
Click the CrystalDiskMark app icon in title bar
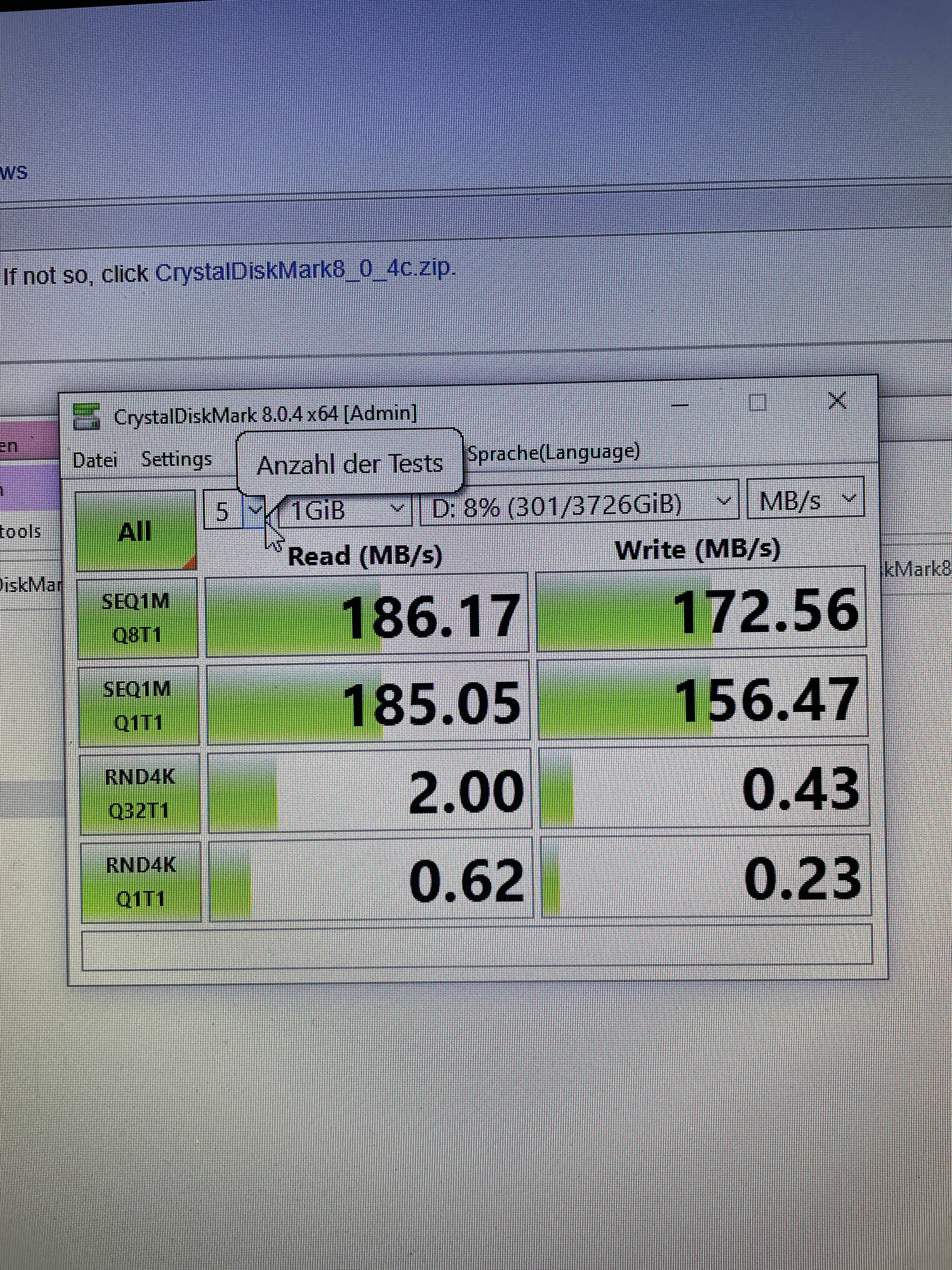pyautogui.click(x=87, y=416)
